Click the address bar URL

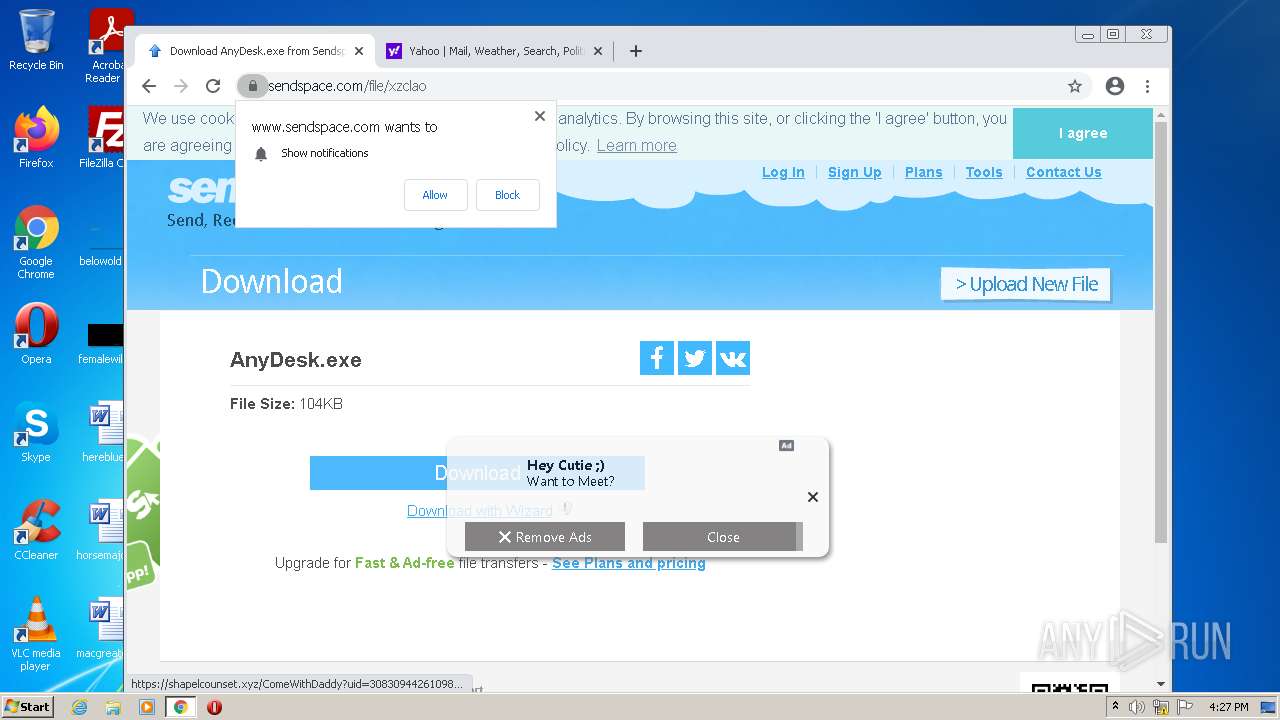click(x=347, y=86)
